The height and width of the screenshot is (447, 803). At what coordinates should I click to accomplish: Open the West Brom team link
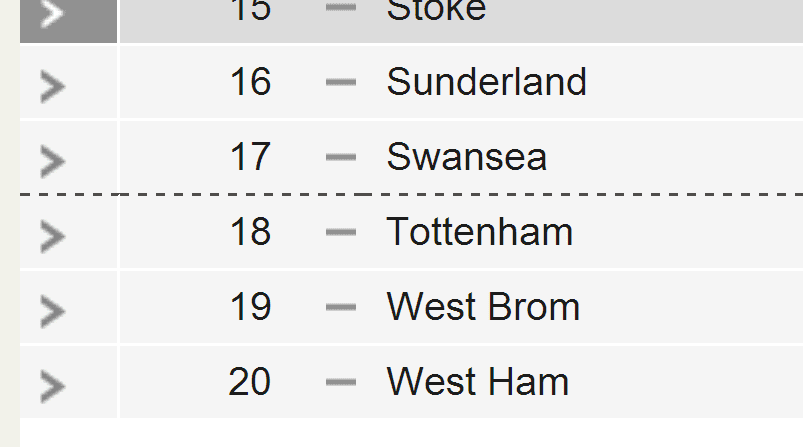483,307
